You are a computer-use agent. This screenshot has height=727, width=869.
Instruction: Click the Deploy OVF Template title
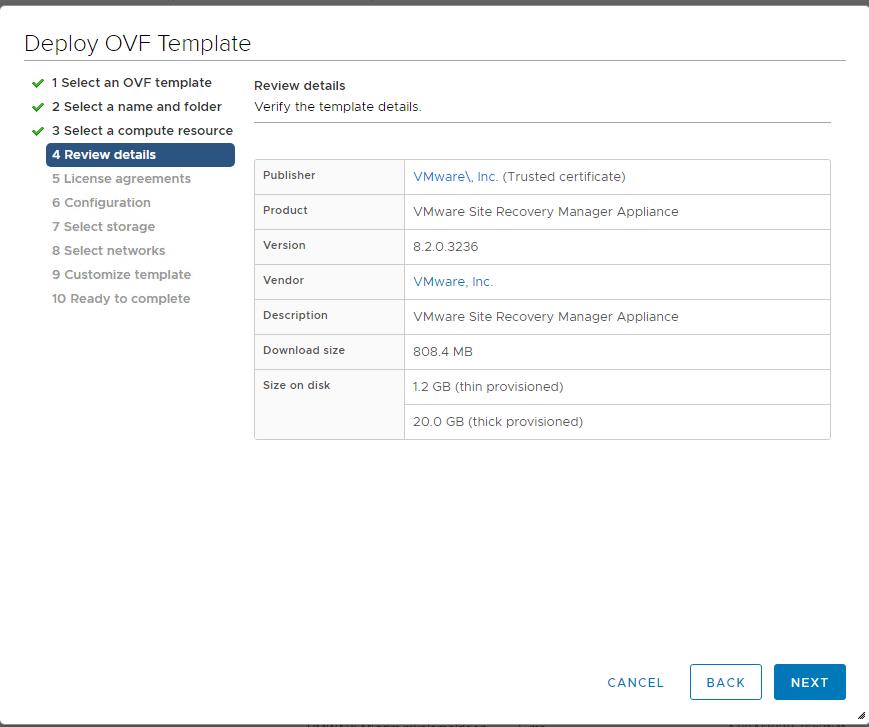(x=137, y=43)
